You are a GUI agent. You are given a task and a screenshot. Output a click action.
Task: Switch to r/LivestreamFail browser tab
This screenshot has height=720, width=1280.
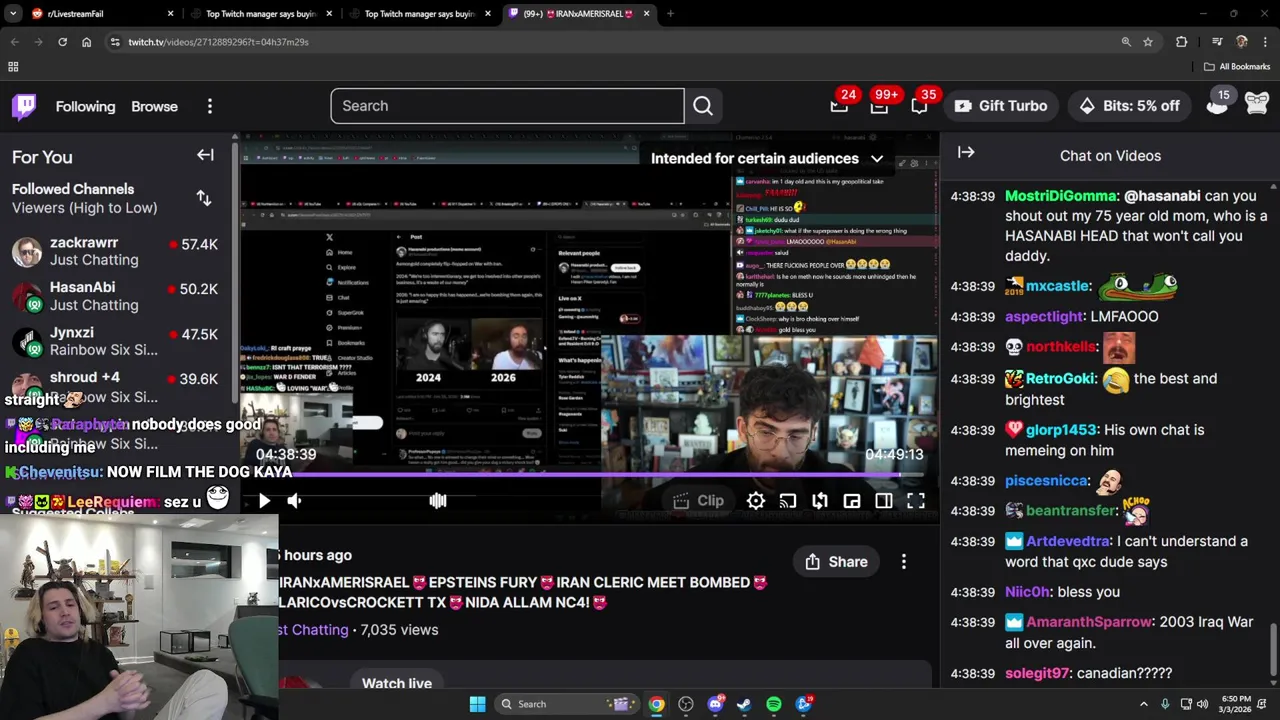point(100,14)
